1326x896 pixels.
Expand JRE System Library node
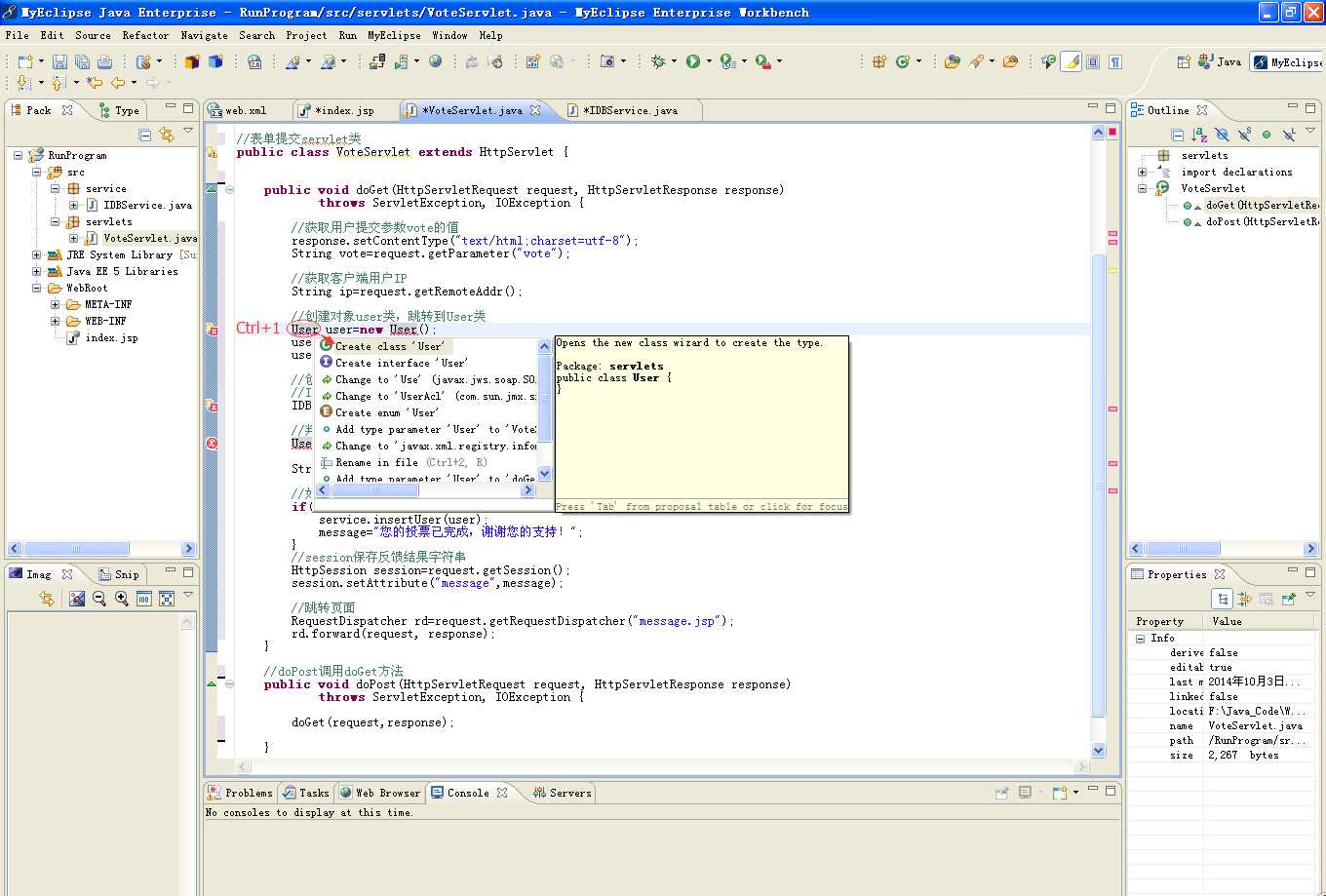(x=37, y=254)
